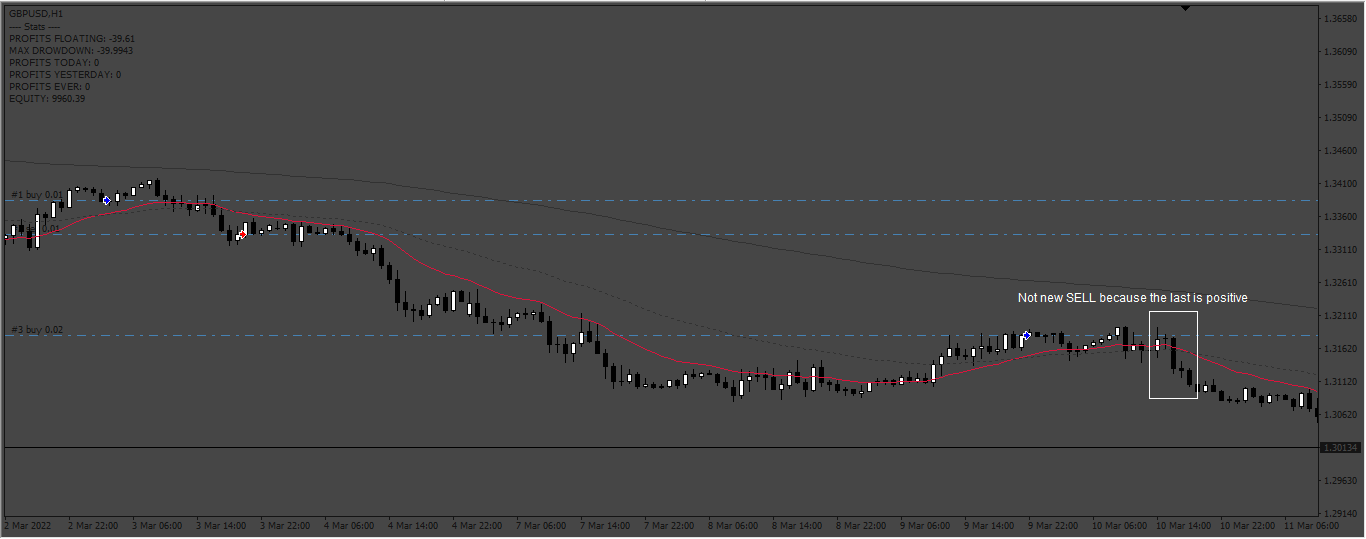Click the GBPUSD,H1 chart title
The height and width of the screenshot is (539, 1366).
coord(36,14)
